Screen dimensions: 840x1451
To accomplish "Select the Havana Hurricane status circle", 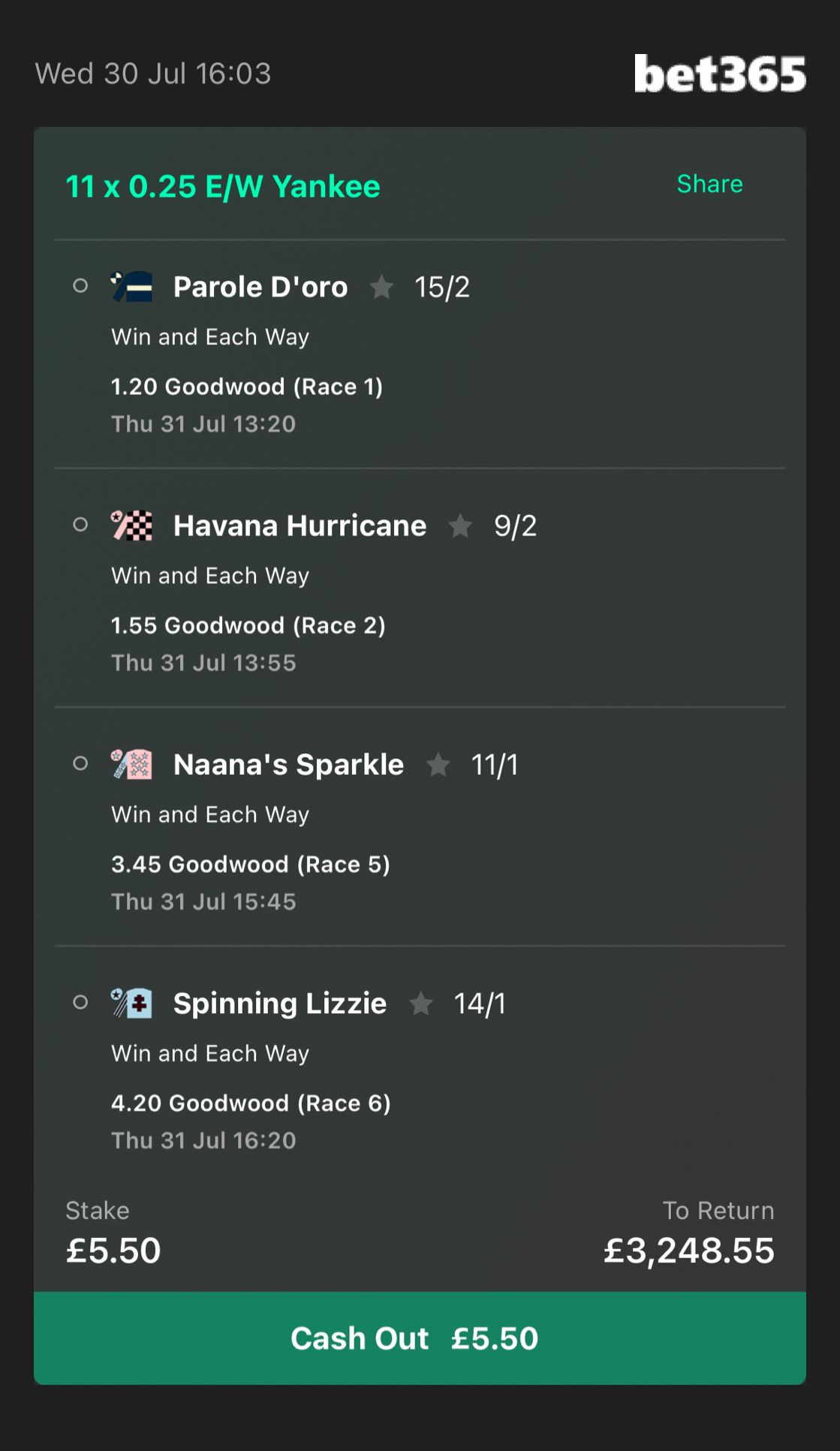I will [x=80, y=525].
